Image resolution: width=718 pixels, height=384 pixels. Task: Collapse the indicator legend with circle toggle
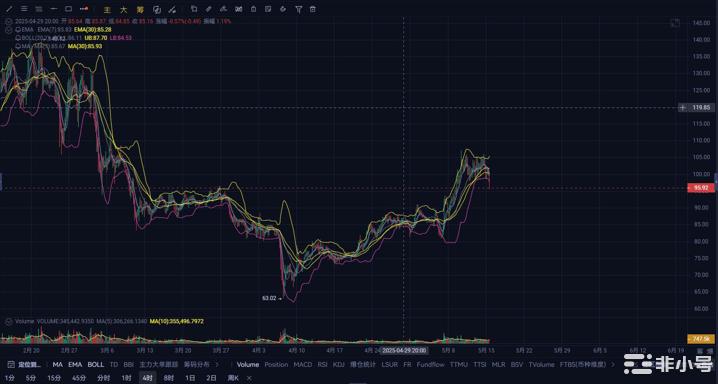coord(9,29)
